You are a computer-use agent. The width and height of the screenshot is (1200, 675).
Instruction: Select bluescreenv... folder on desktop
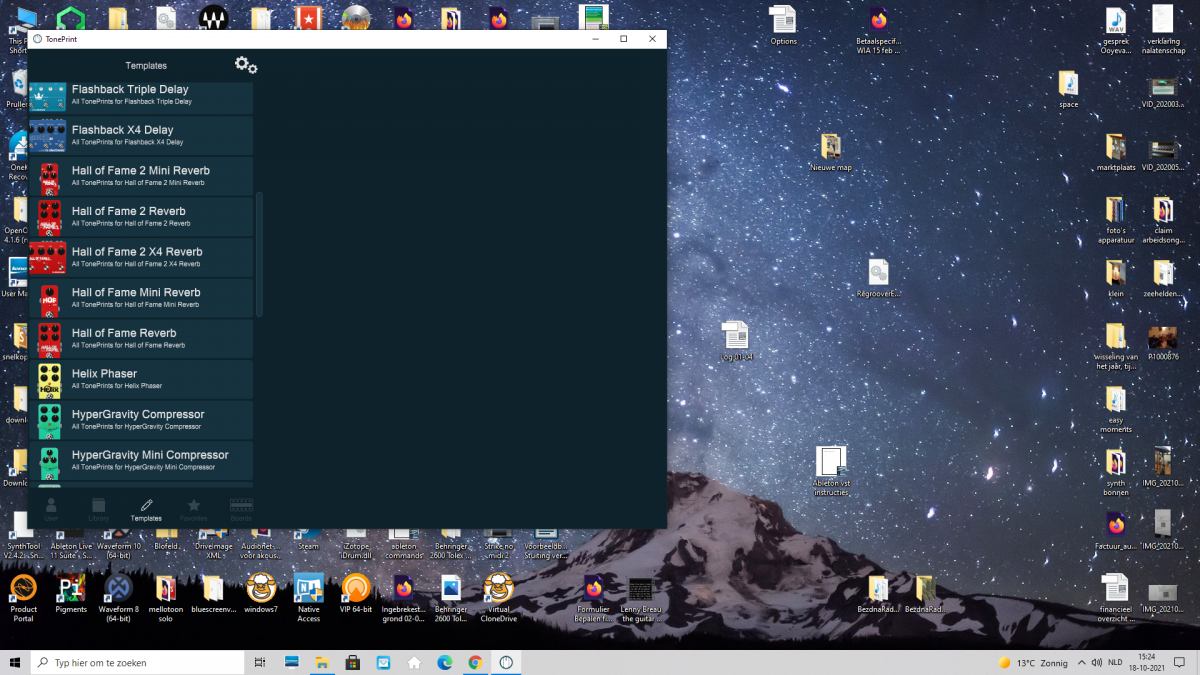tap(213, 593)
